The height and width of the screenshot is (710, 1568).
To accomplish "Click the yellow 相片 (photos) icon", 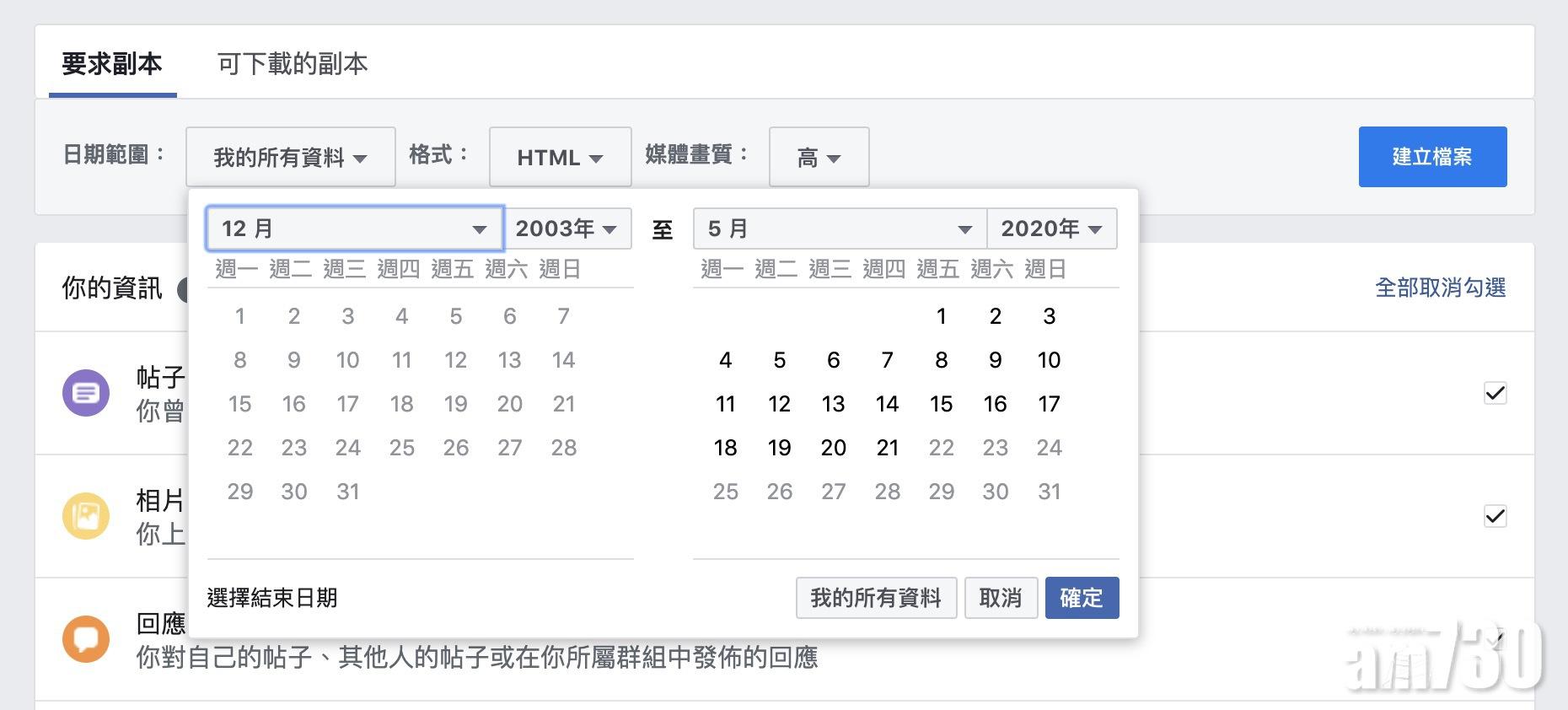I will [86, 516].
